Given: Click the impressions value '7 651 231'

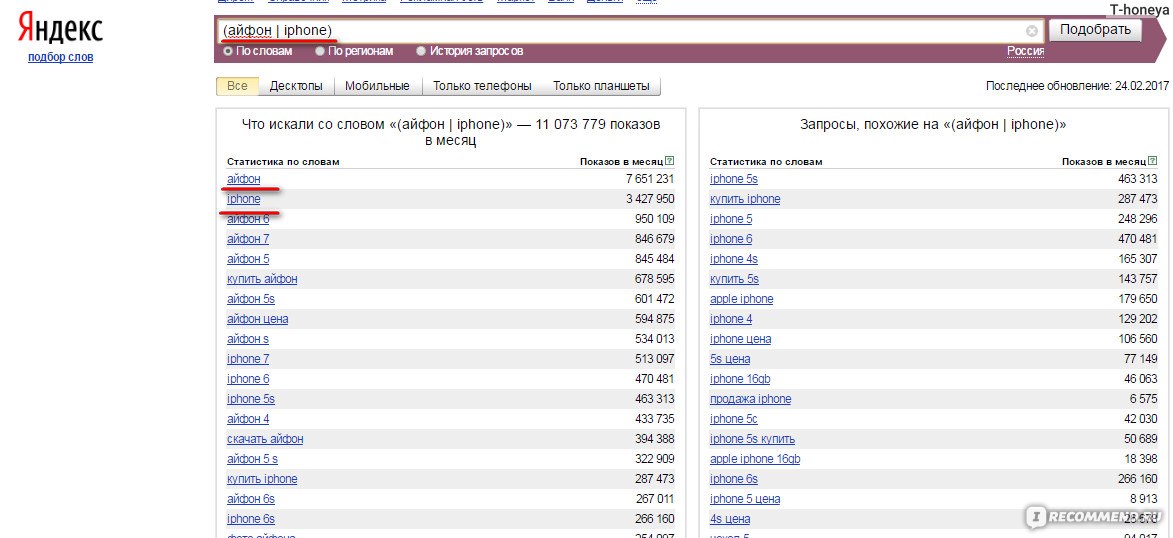Looking at the screenshot, I should click(649, 179).
